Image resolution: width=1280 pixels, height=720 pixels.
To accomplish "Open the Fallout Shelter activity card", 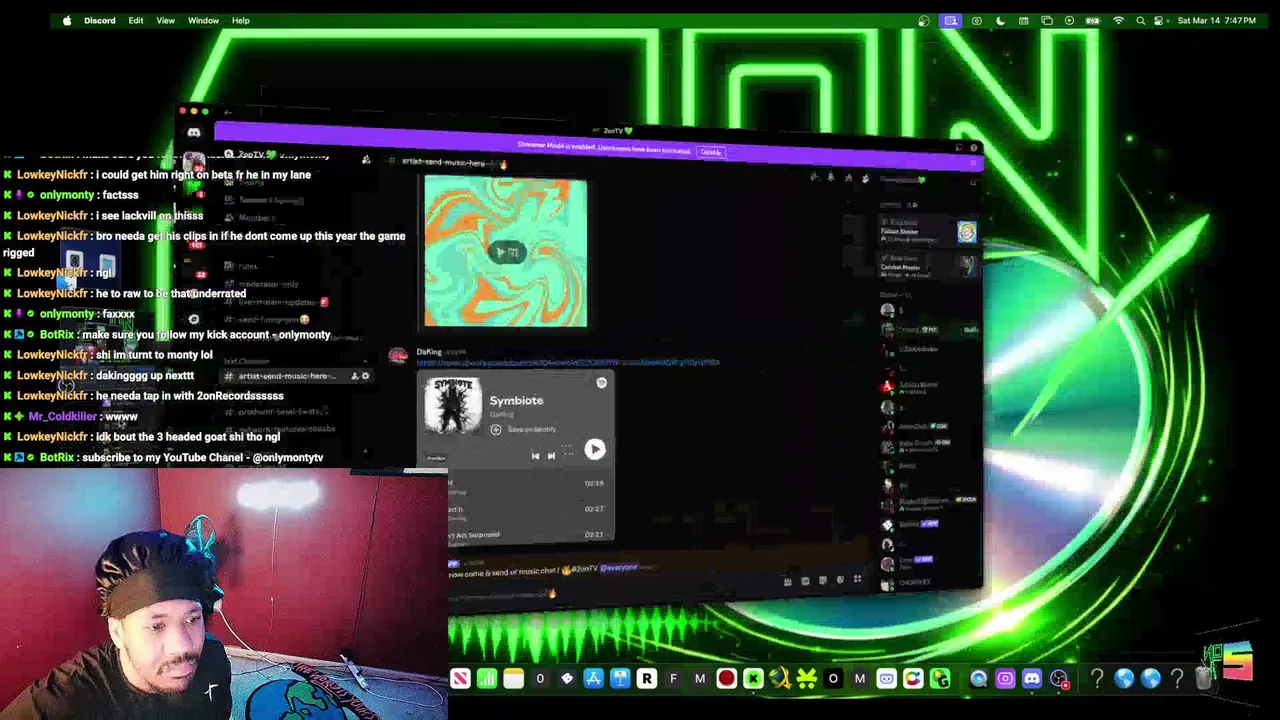I will [928, 232].
